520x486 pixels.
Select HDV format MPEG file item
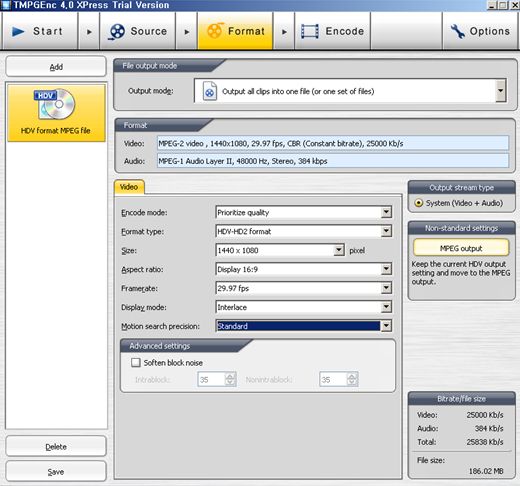point(56,113)
